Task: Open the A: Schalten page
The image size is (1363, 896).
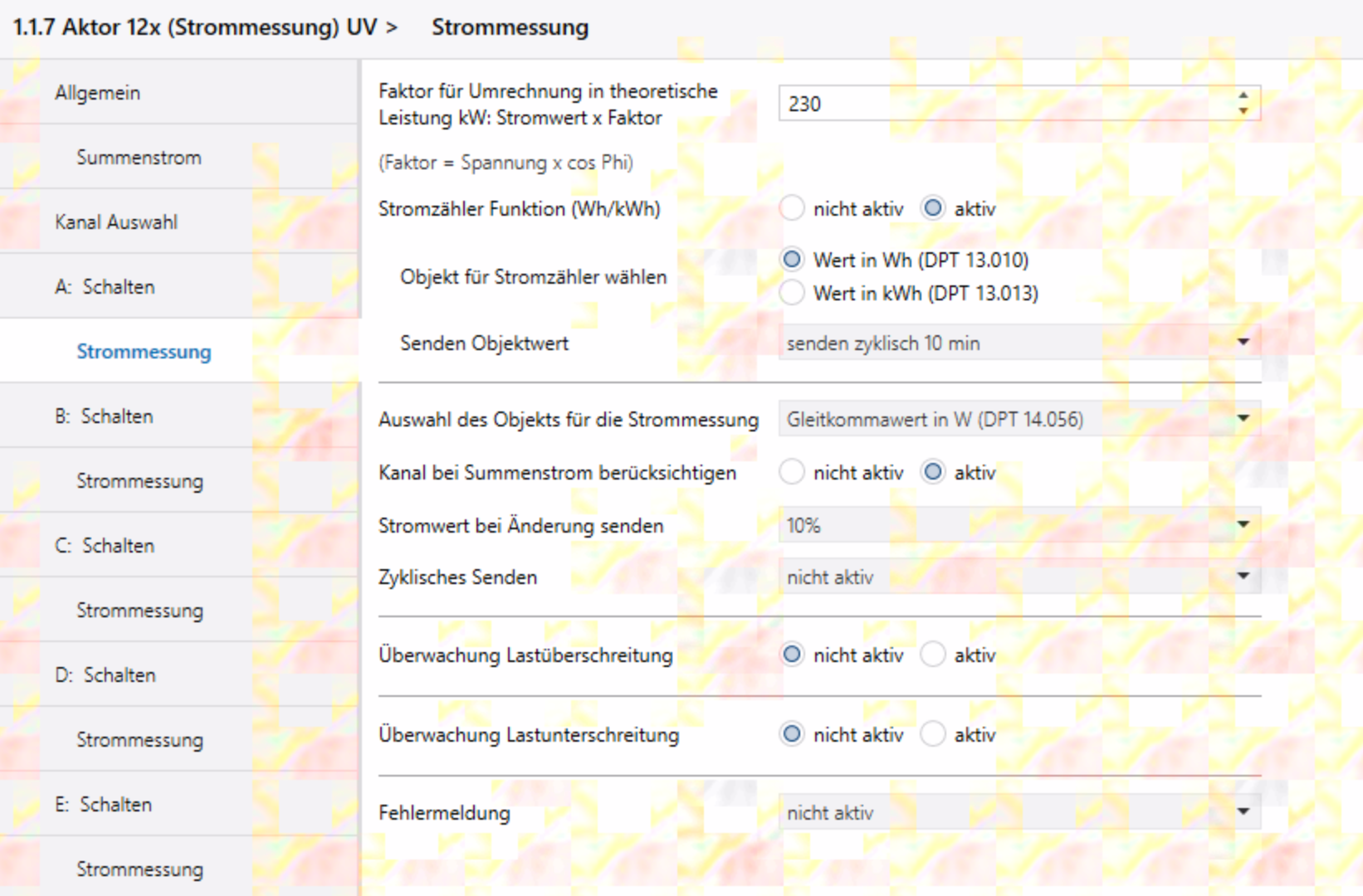Action: 105,287
